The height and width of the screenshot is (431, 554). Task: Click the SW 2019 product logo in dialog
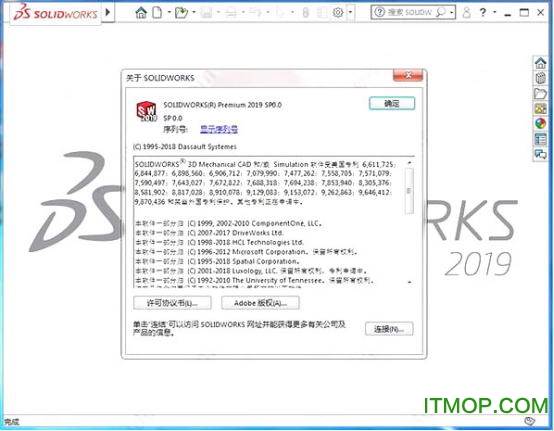(x=146, y=111)
